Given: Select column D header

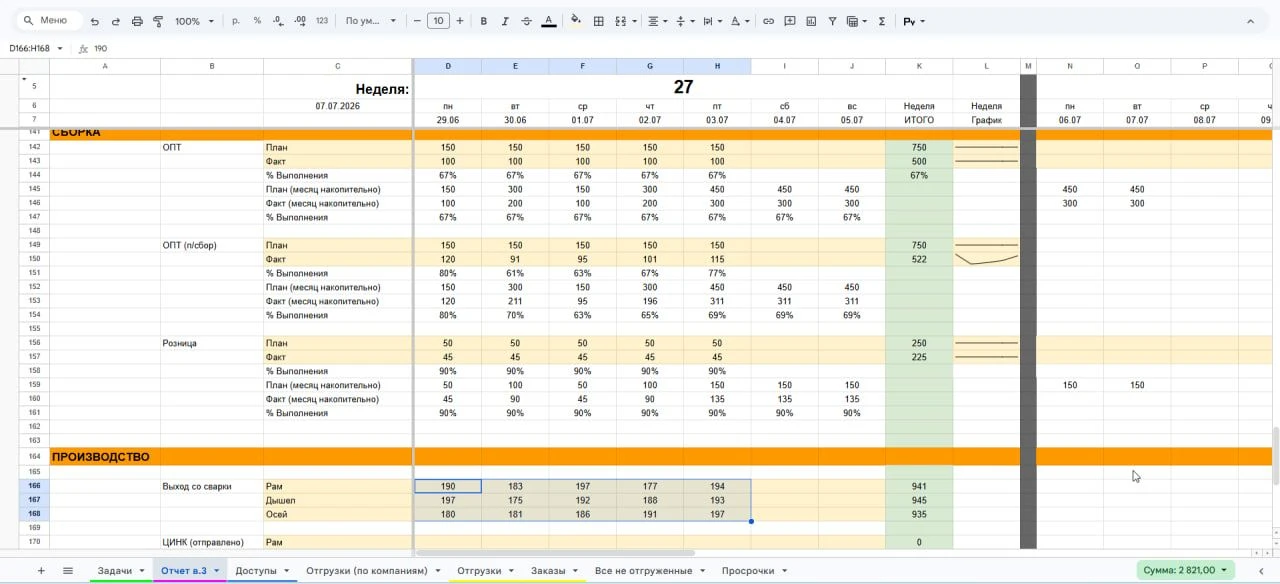Looking at the screenshot, I should pyautogui.click(x=448, y=66).
